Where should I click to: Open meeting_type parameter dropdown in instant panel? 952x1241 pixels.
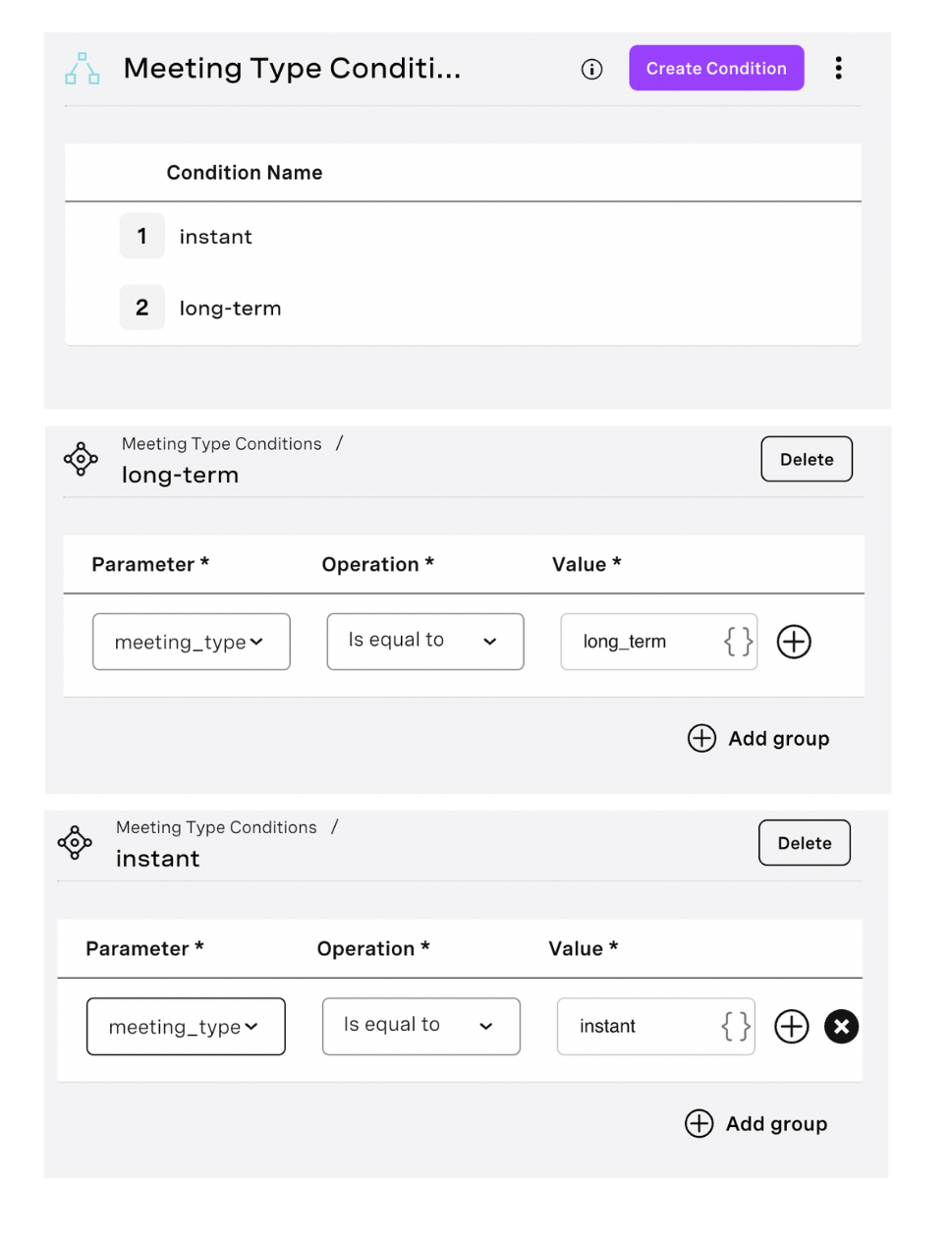[x=186, y=1026]
